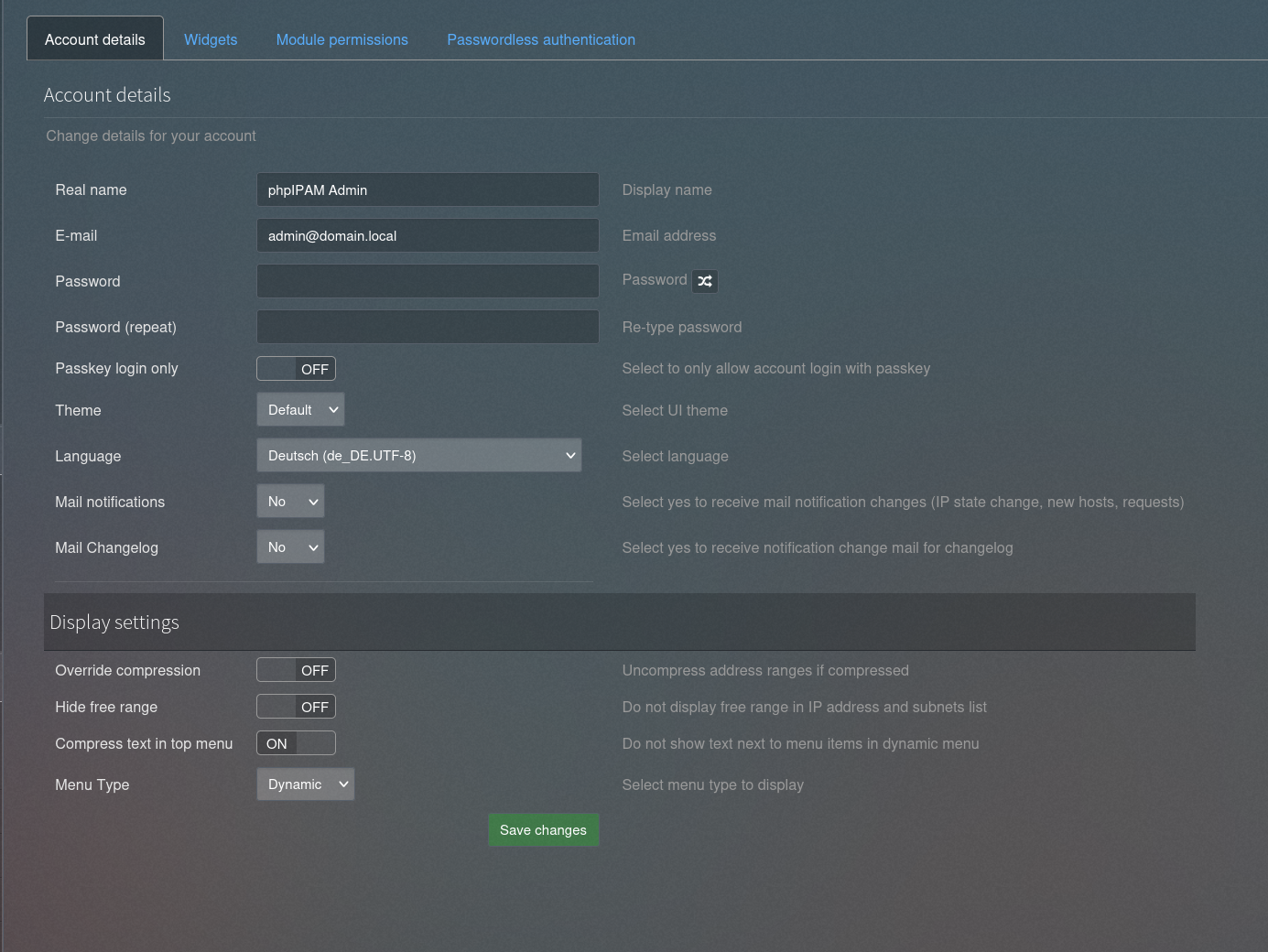Toggle the Passkey login only switch
The height and width of the screenshot is (952, 1268).
(296, 369)
